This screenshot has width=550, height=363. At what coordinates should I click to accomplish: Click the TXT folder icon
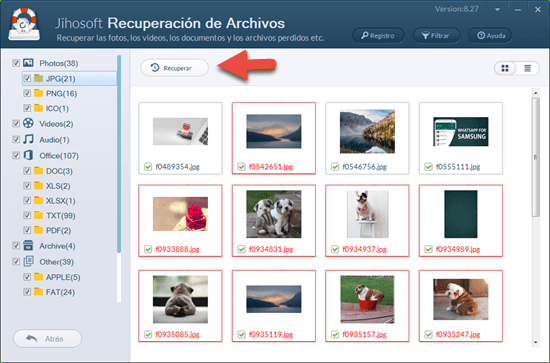click(x=39, y=215)
